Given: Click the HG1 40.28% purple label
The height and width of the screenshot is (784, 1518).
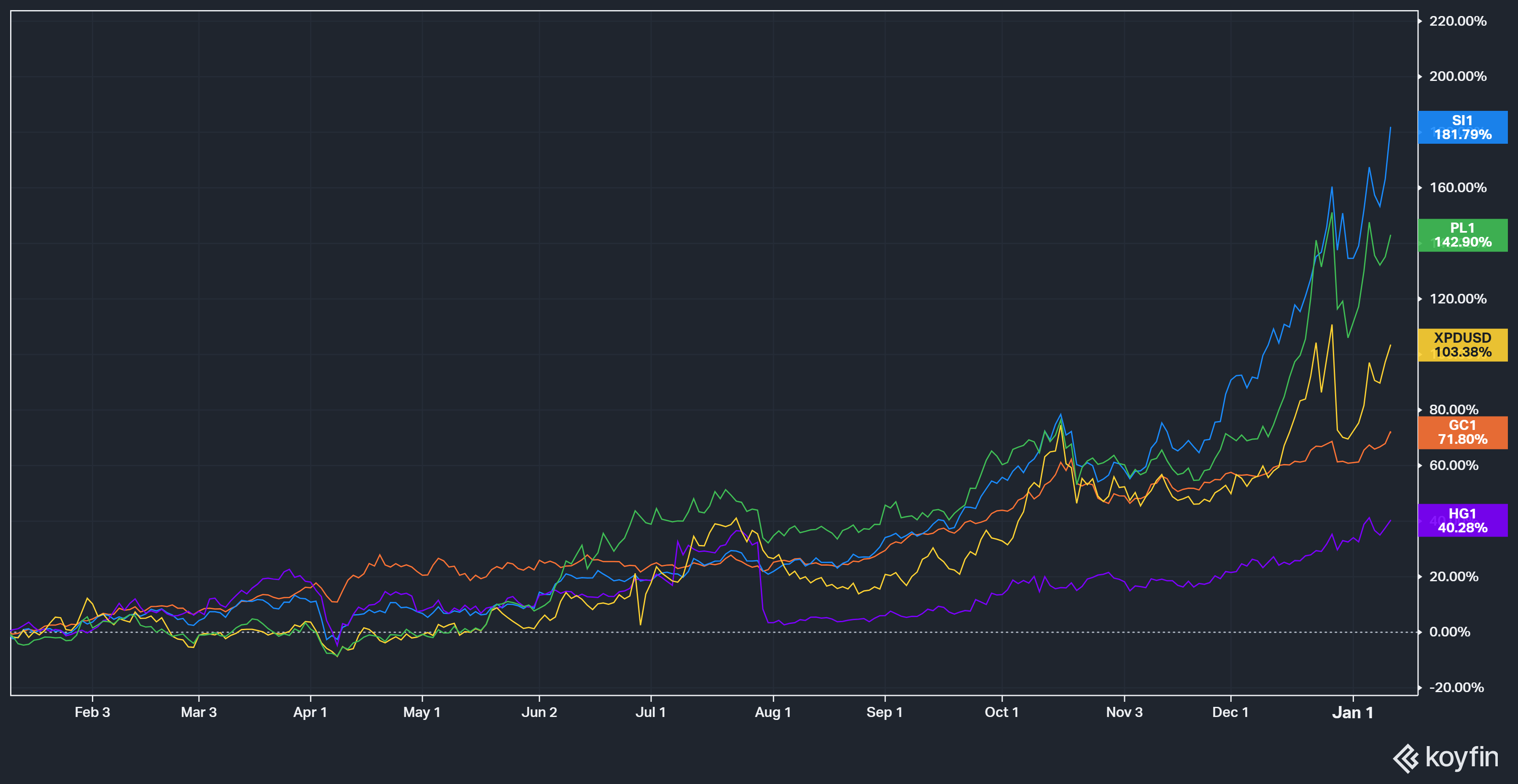Looking at the screenshot, I should [1462, 521].
